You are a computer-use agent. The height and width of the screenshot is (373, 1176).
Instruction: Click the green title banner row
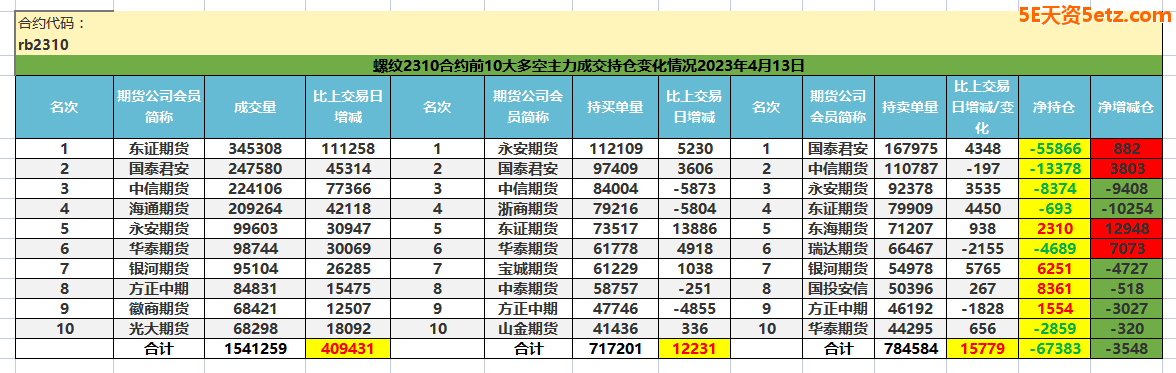pyautogui.click(x=588, y=65)
